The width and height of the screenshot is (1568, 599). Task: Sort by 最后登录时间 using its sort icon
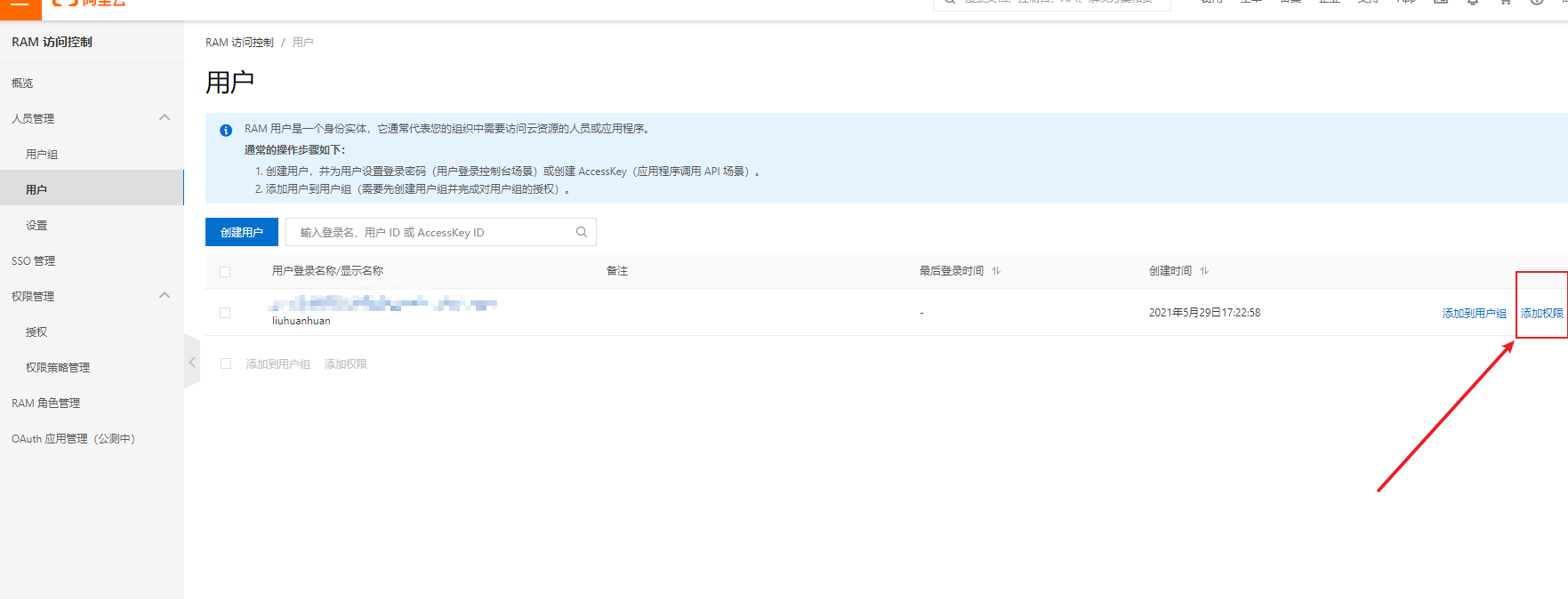point(996,271)
